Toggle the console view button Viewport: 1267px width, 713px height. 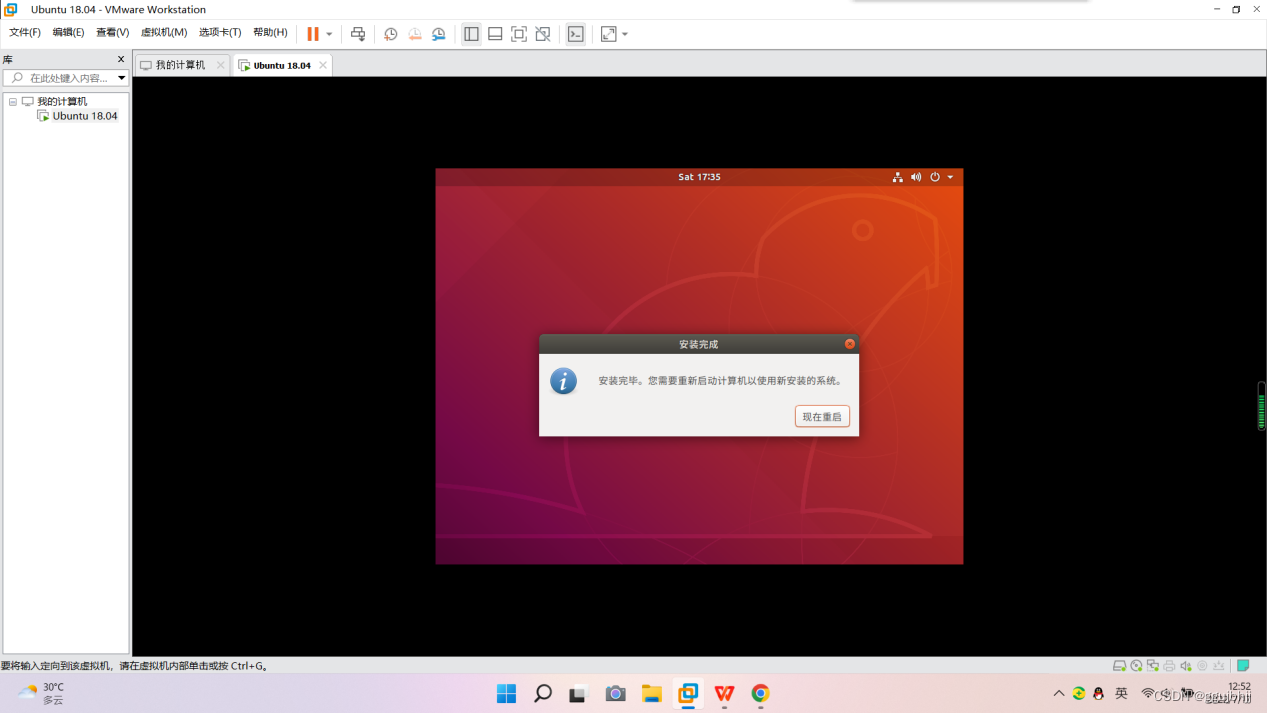[x=576, y=34]
